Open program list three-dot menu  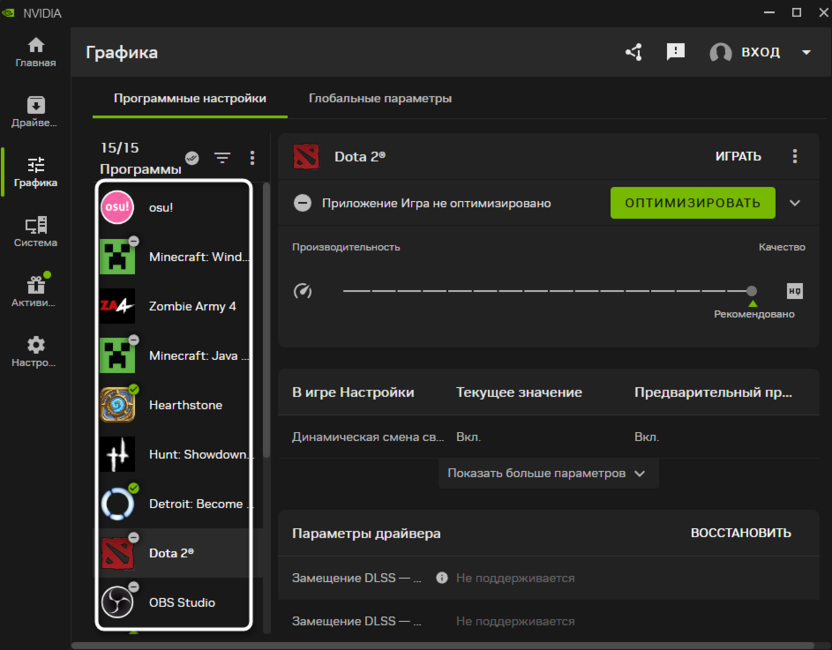coord(252,158)
